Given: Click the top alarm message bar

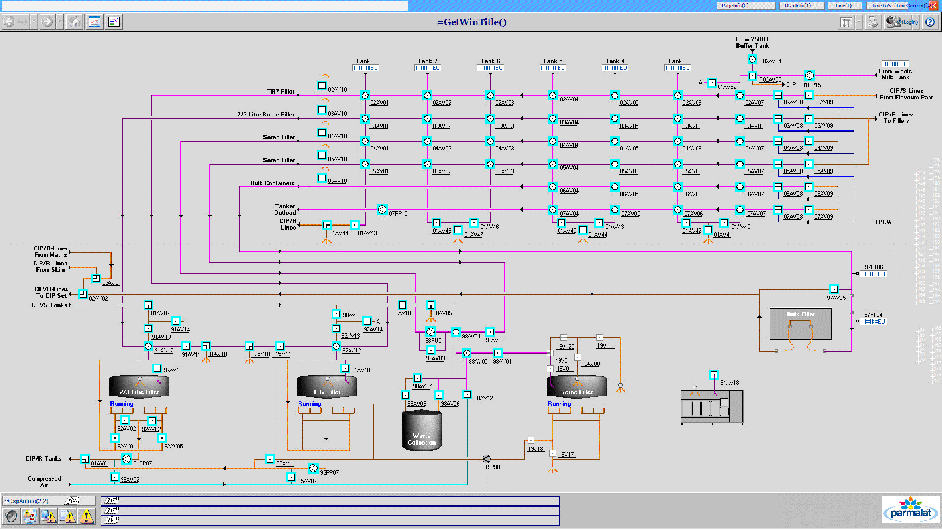Looking at the screenshot, I should point(328,499).
